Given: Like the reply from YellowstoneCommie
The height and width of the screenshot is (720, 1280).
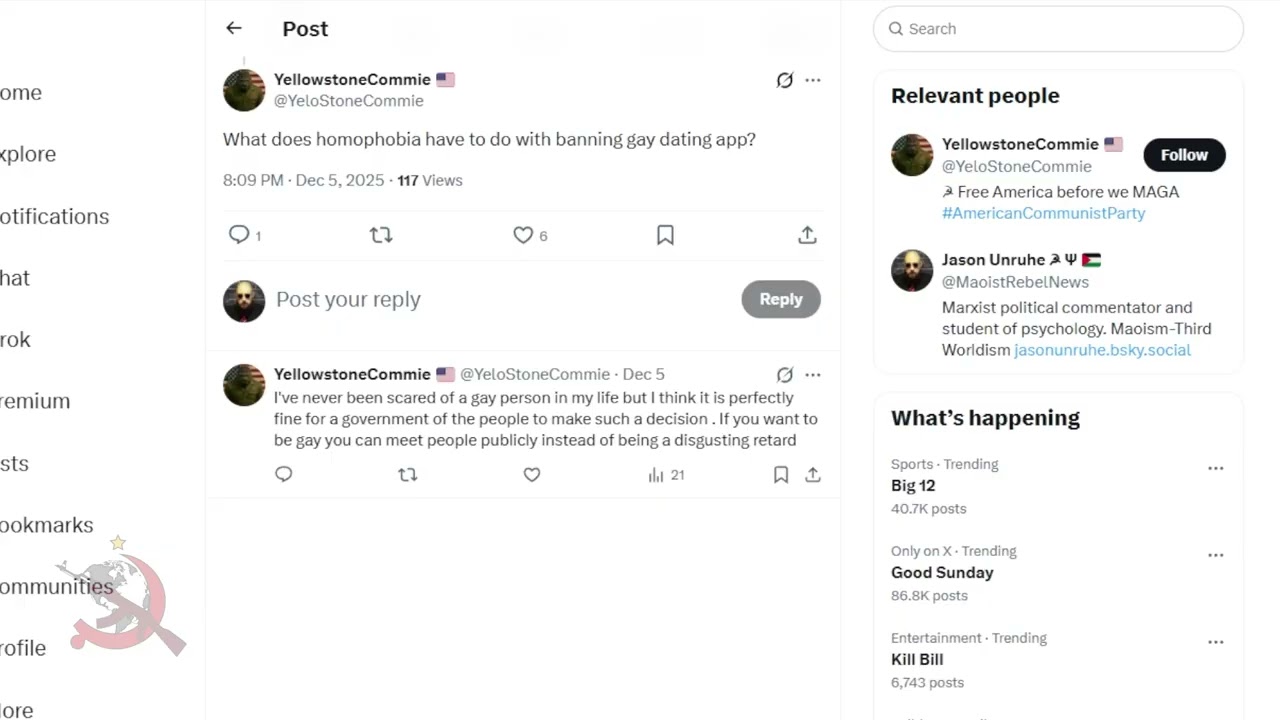Looking at the screenshot, I should pos(532,475).
